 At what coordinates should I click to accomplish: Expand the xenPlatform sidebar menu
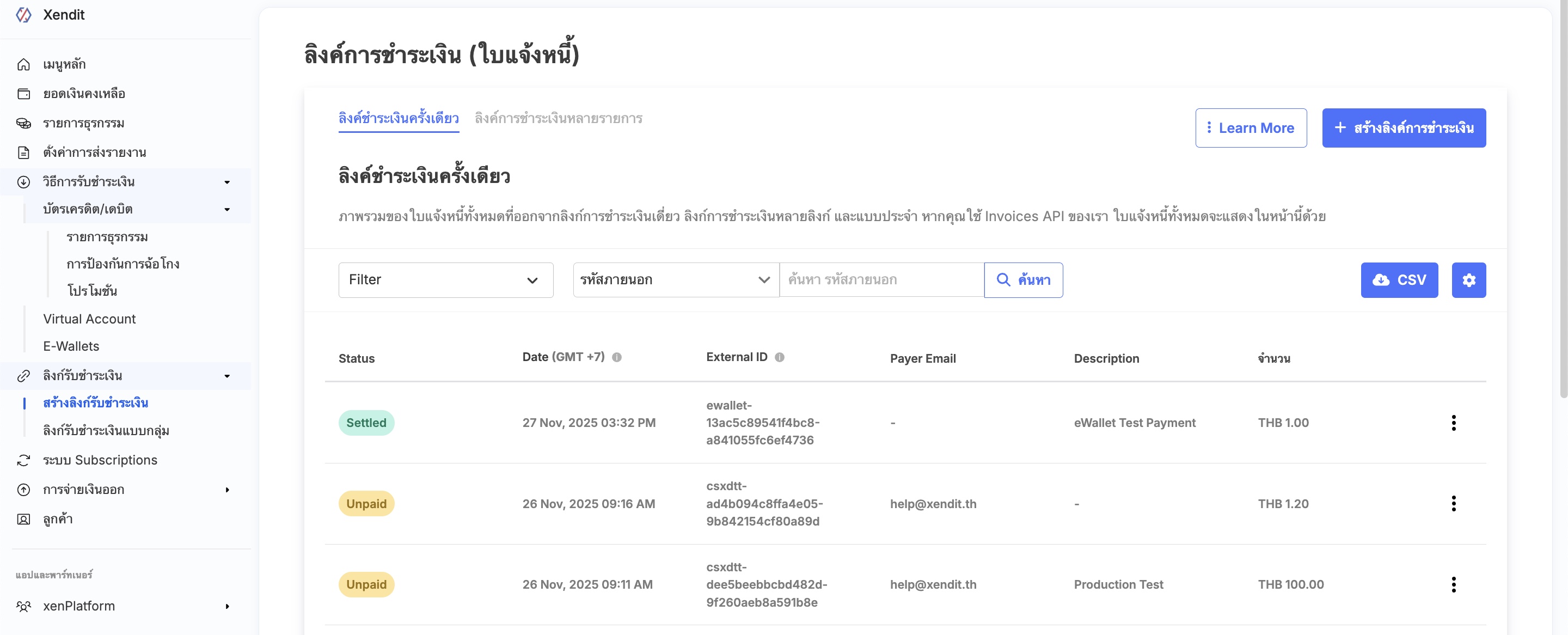(227, 606)
